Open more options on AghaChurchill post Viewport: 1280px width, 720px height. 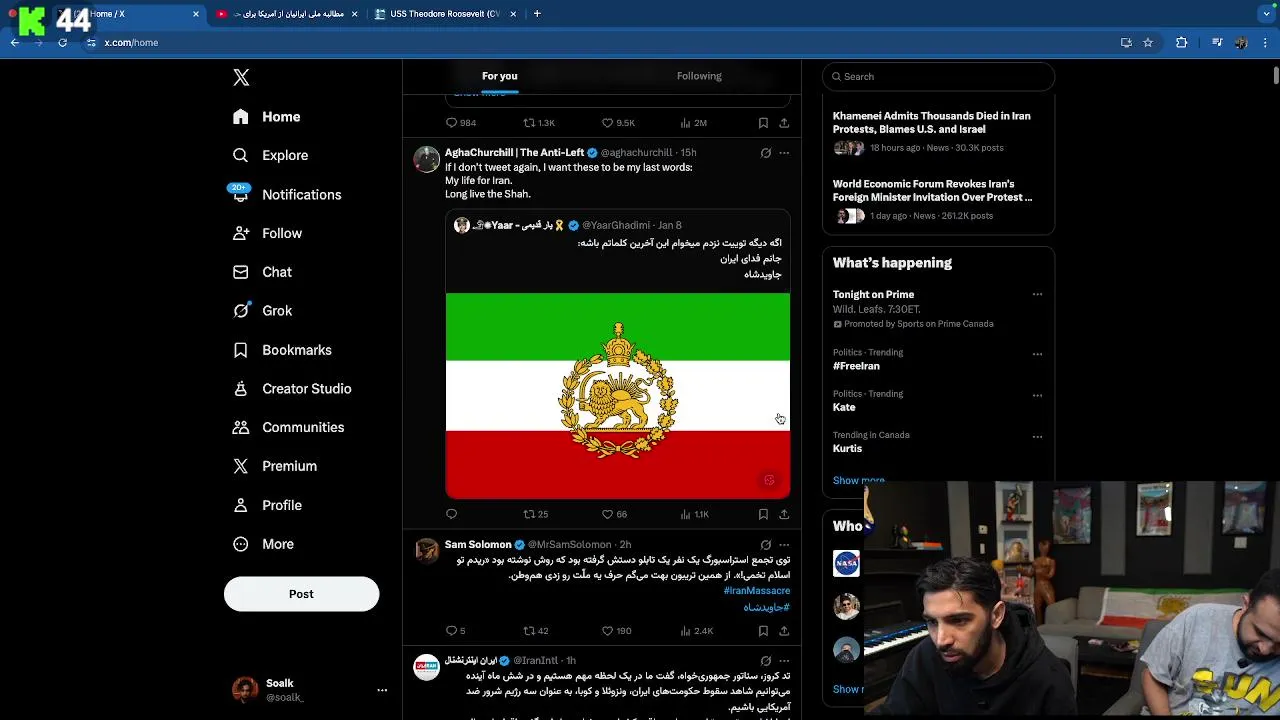784,153
